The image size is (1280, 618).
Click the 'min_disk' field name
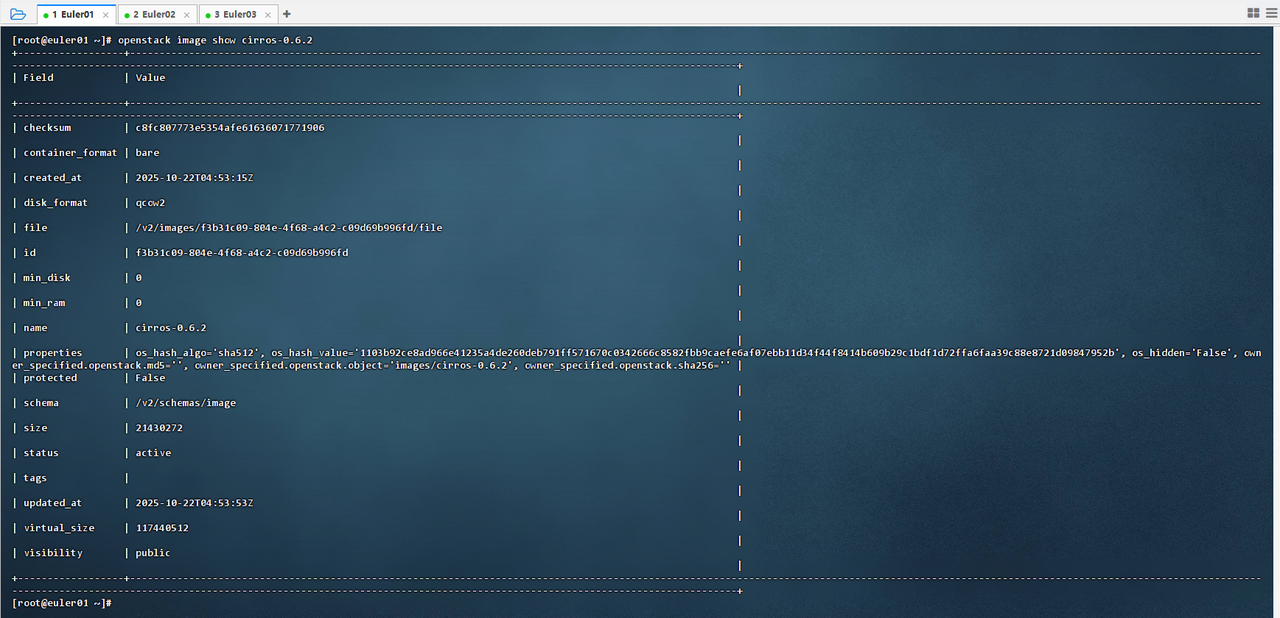47,278
